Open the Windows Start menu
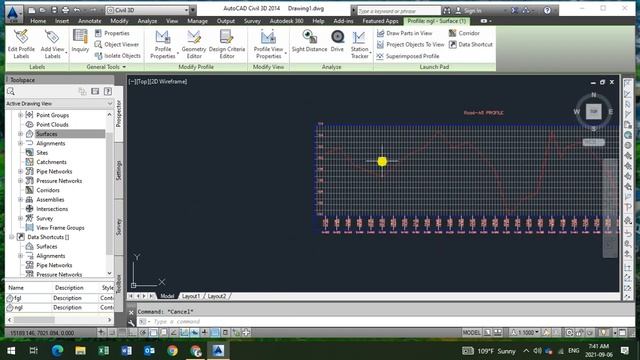Image resolution: width=640 pixels, height=360 pixels. (x=11, y=350)
